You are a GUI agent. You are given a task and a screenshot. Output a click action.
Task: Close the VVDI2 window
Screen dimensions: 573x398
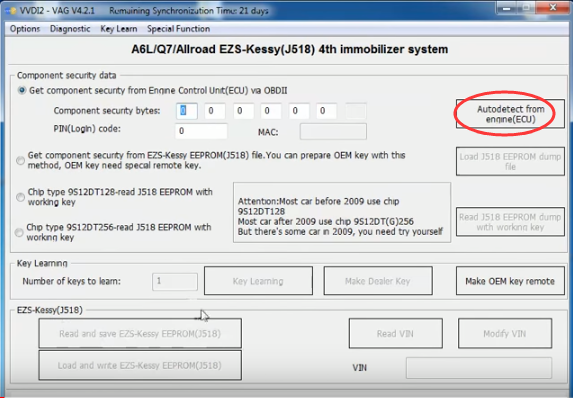(x=553, y=7)
